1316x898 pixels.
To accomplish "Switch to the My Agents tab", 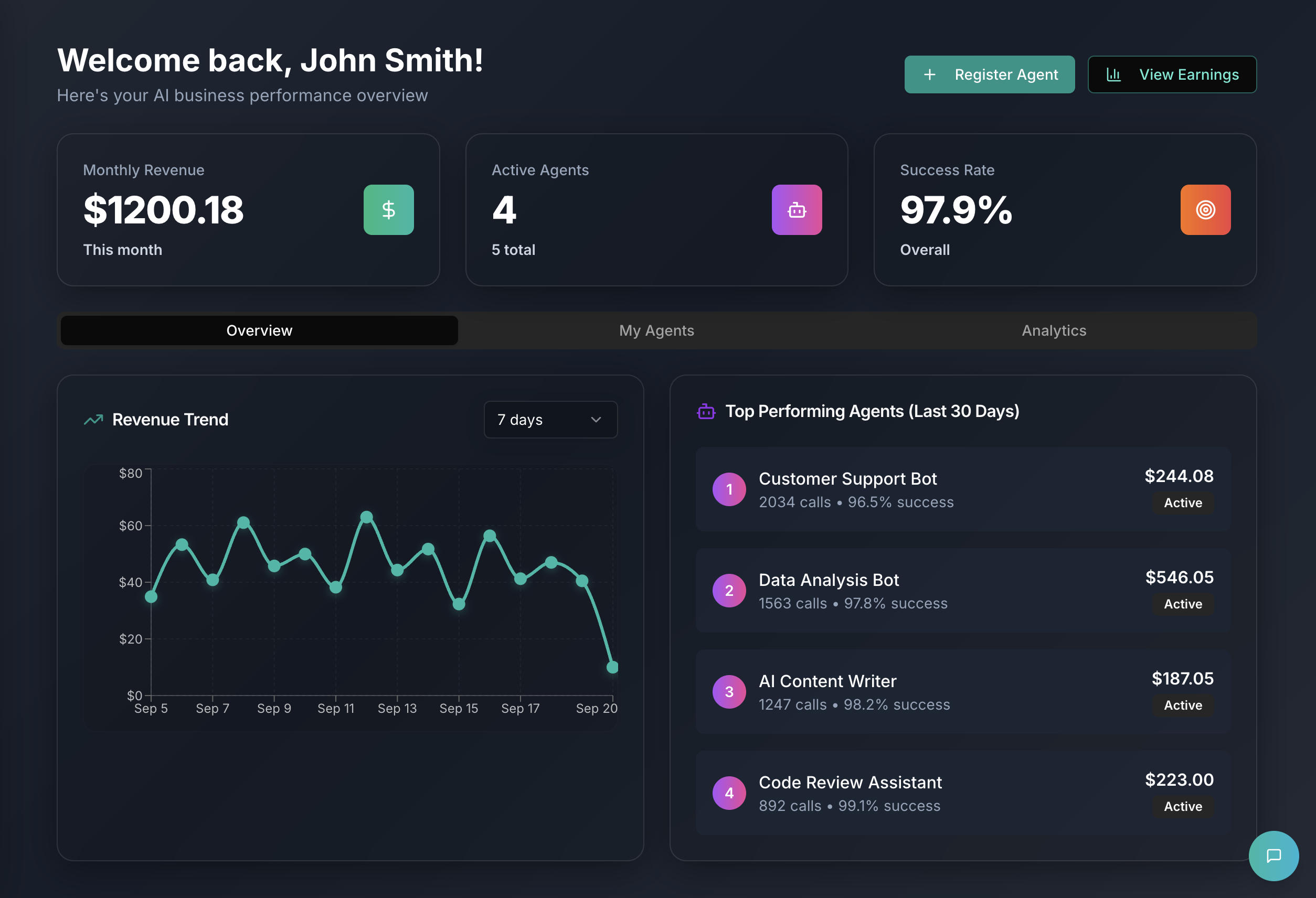I will click(656, 330).
